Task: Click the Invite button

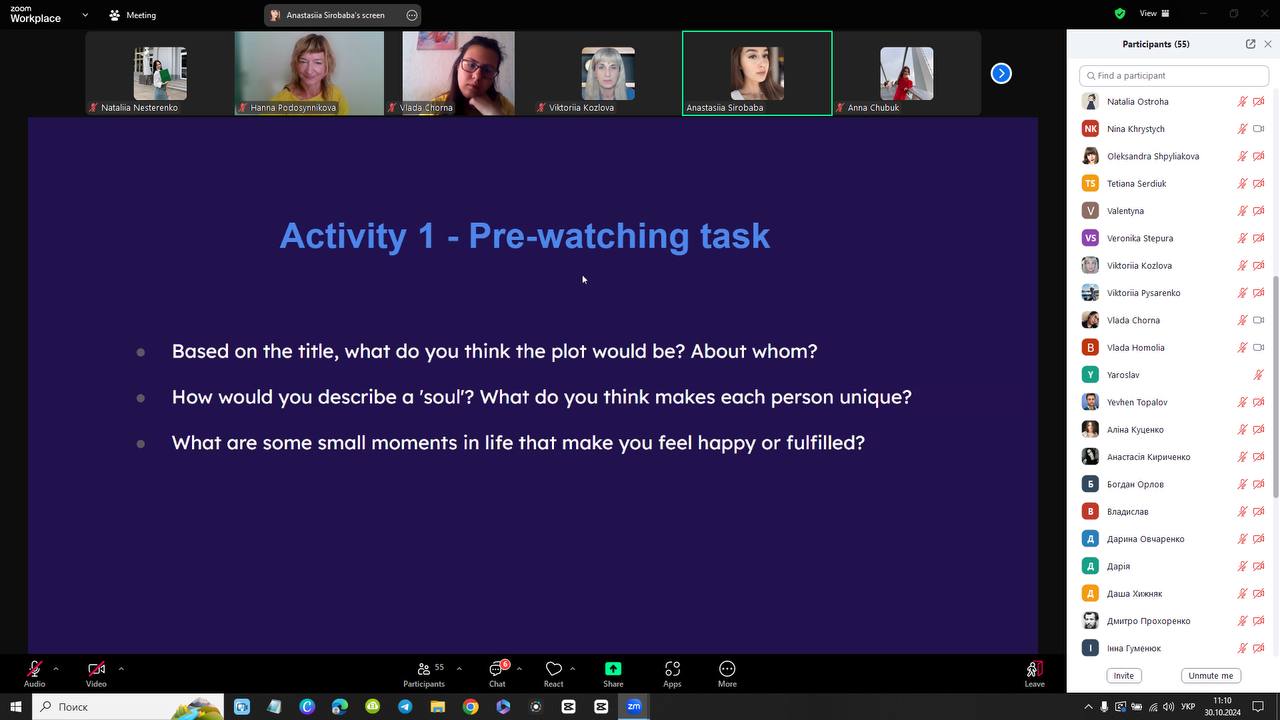Action: [1124, 676]
